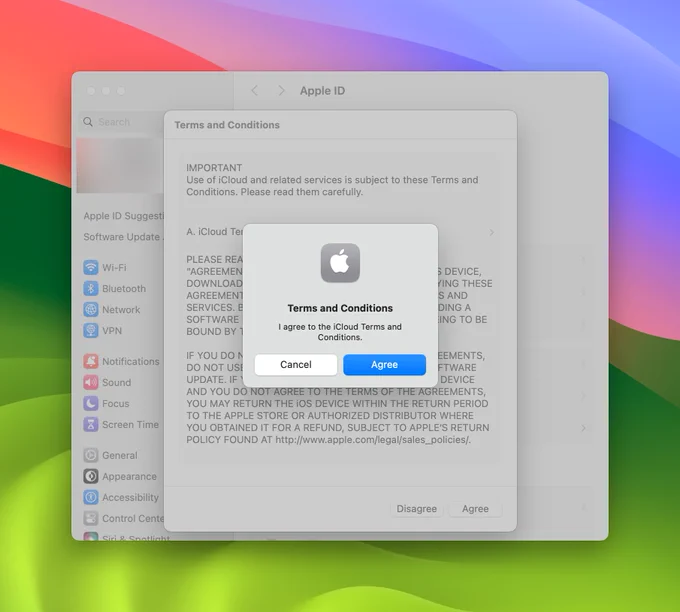This screenshot has height=612, width=680.
Task: Click the apple.com sales policies URL text
Action: tap(373, 440)
